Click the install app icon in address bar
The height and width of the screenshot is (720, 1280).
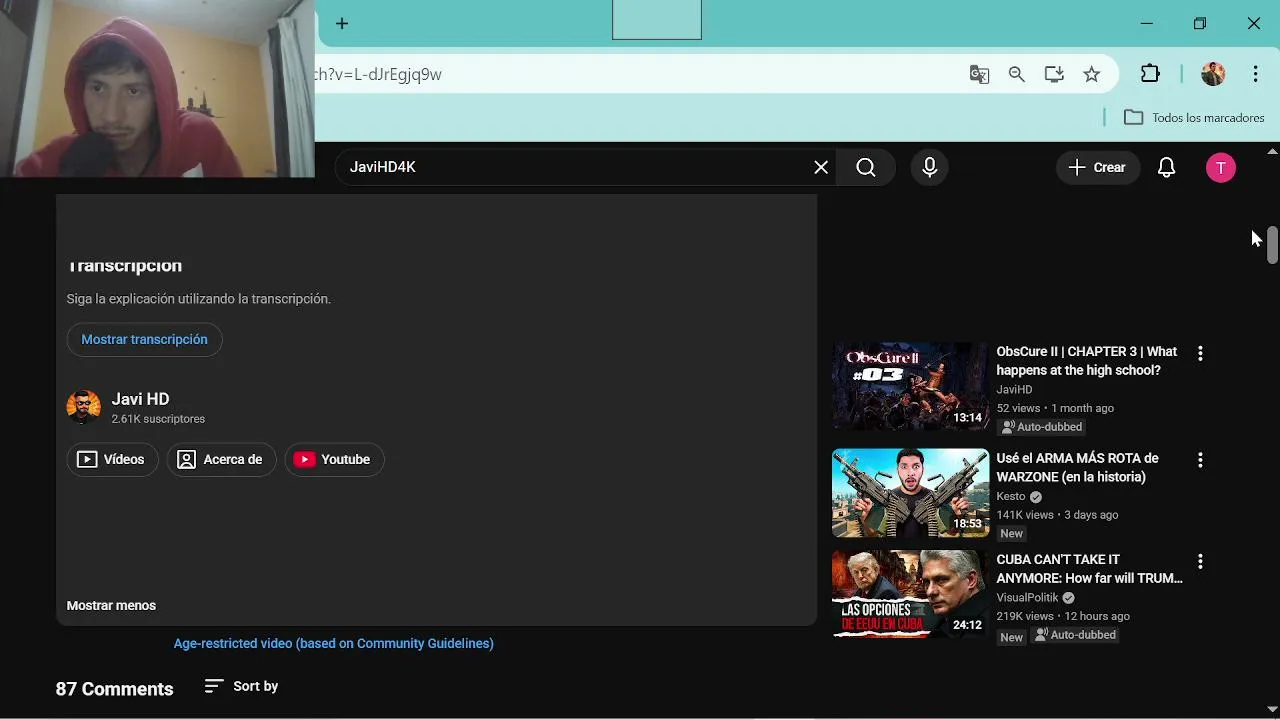(1054, 74)
